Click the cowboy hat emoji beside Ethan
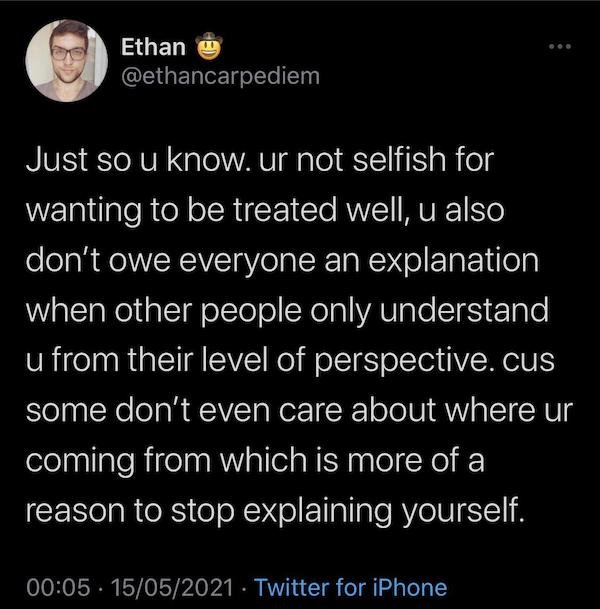The image size is (600, 609). click(x=208, y=46)
